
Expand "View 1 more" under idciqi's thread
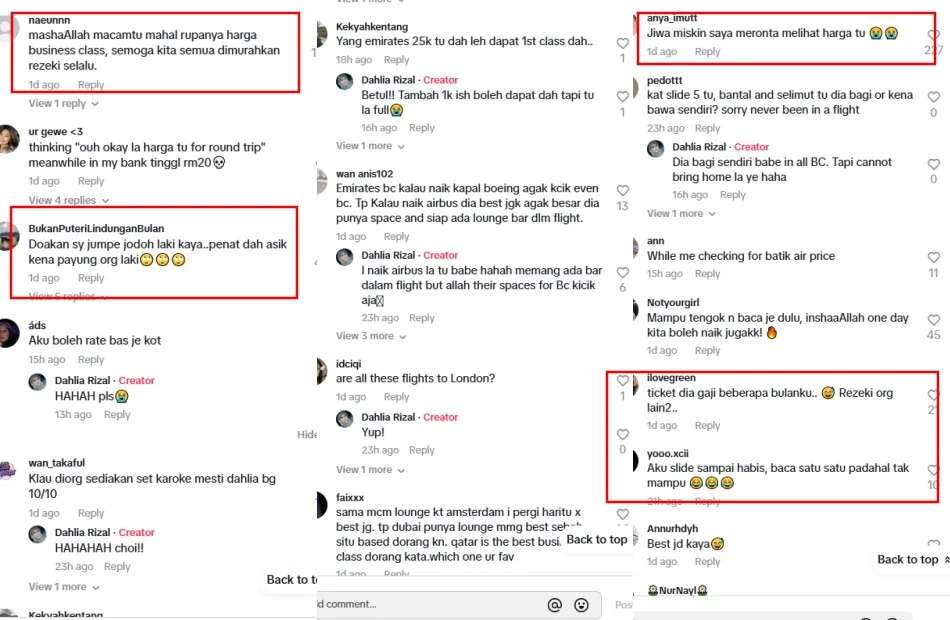click(365, 470)
